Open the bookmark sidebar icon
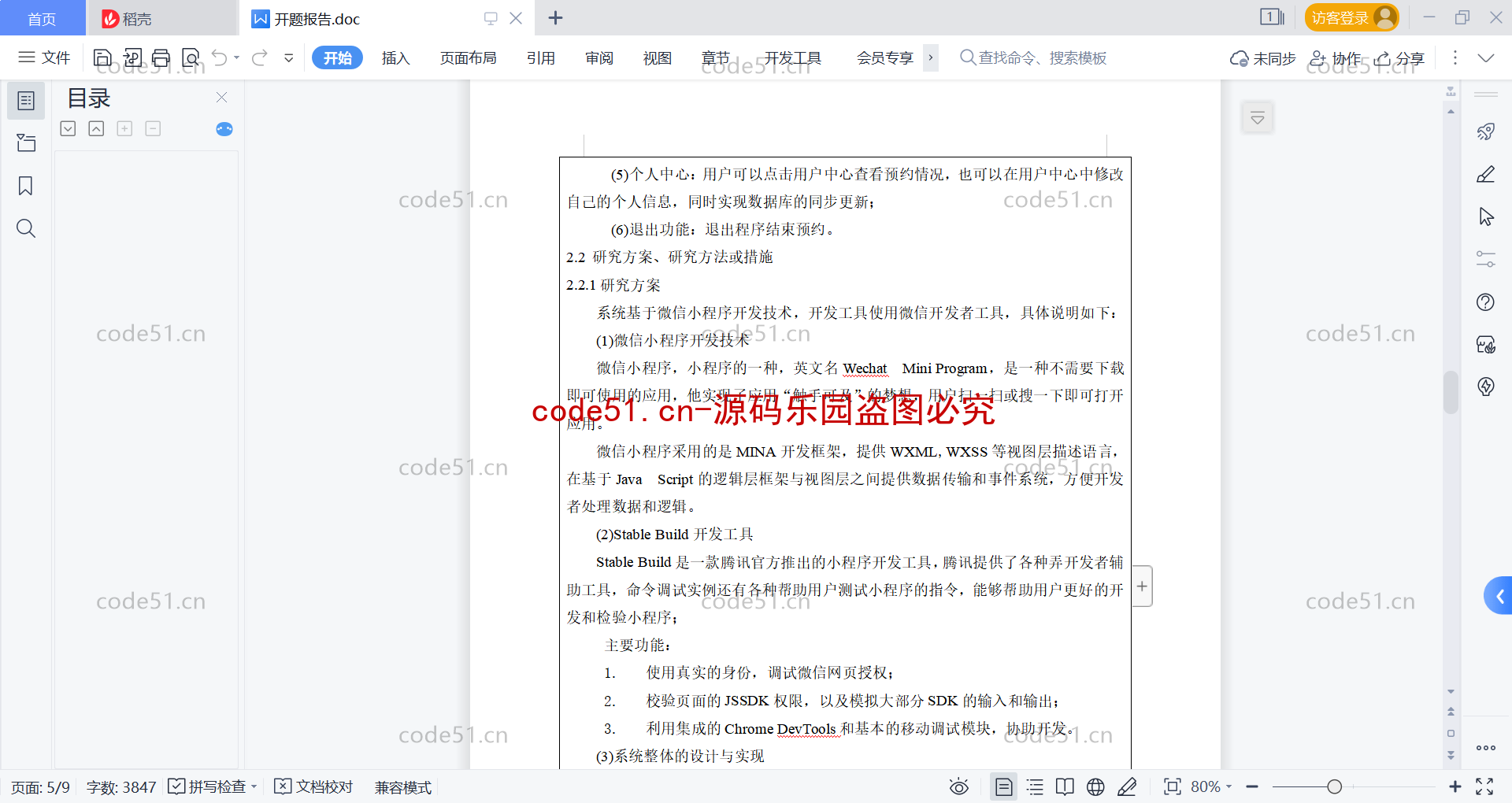This screenshot has width=1512, height=803. [x=26, y=186]
